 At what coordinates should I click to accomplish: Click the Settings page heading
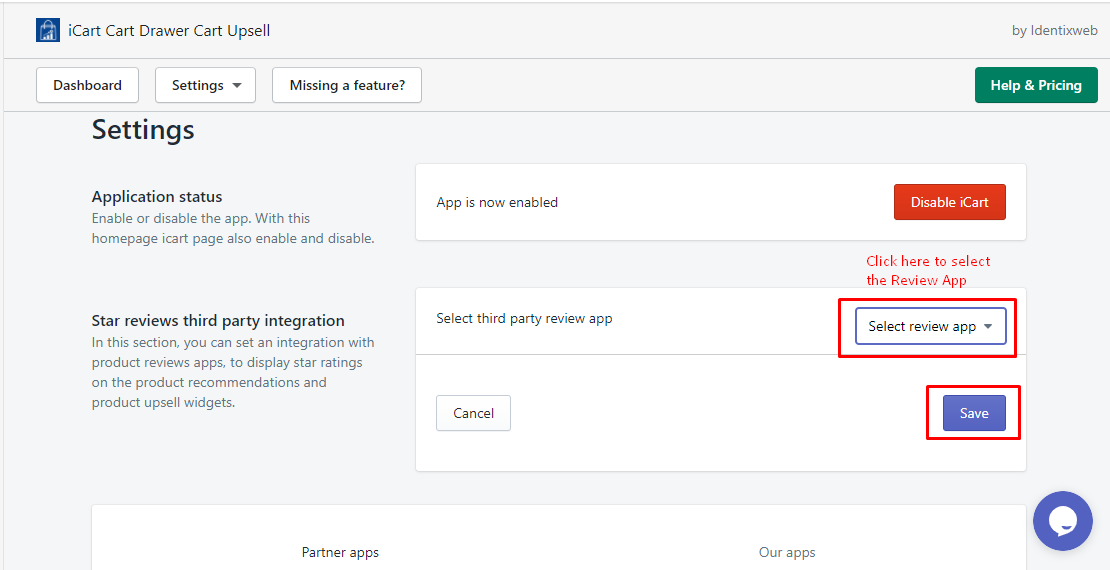click(143, 130)
